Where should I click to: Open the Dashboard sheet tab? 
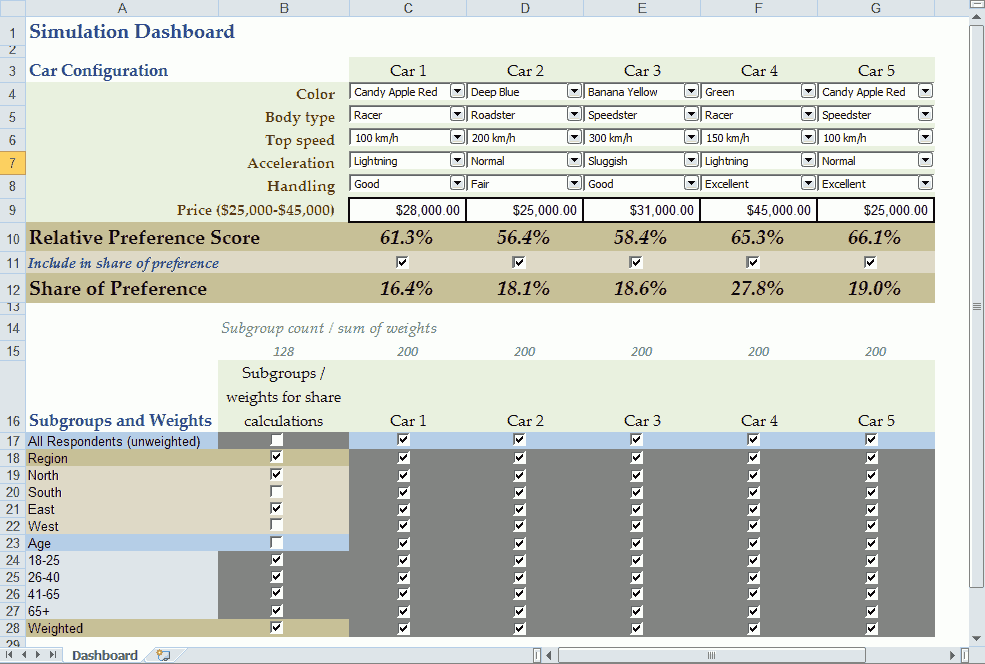point(104,655)
